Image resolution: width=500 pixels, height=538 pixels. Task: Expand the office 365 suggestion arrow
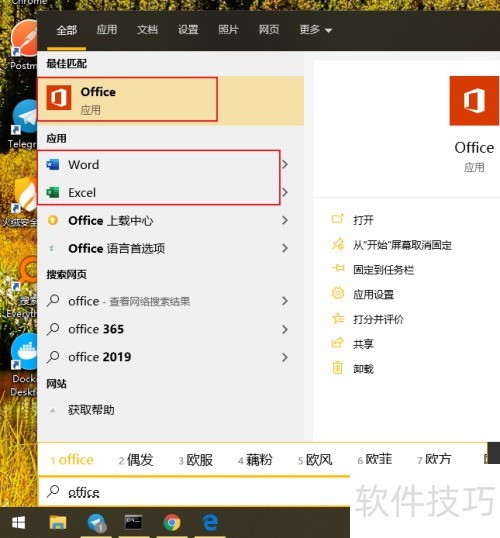tap(285, 329)
